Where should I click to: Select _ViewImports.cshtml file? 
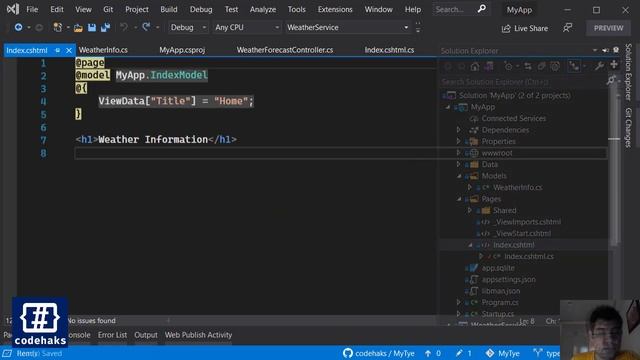click(527, 222)
